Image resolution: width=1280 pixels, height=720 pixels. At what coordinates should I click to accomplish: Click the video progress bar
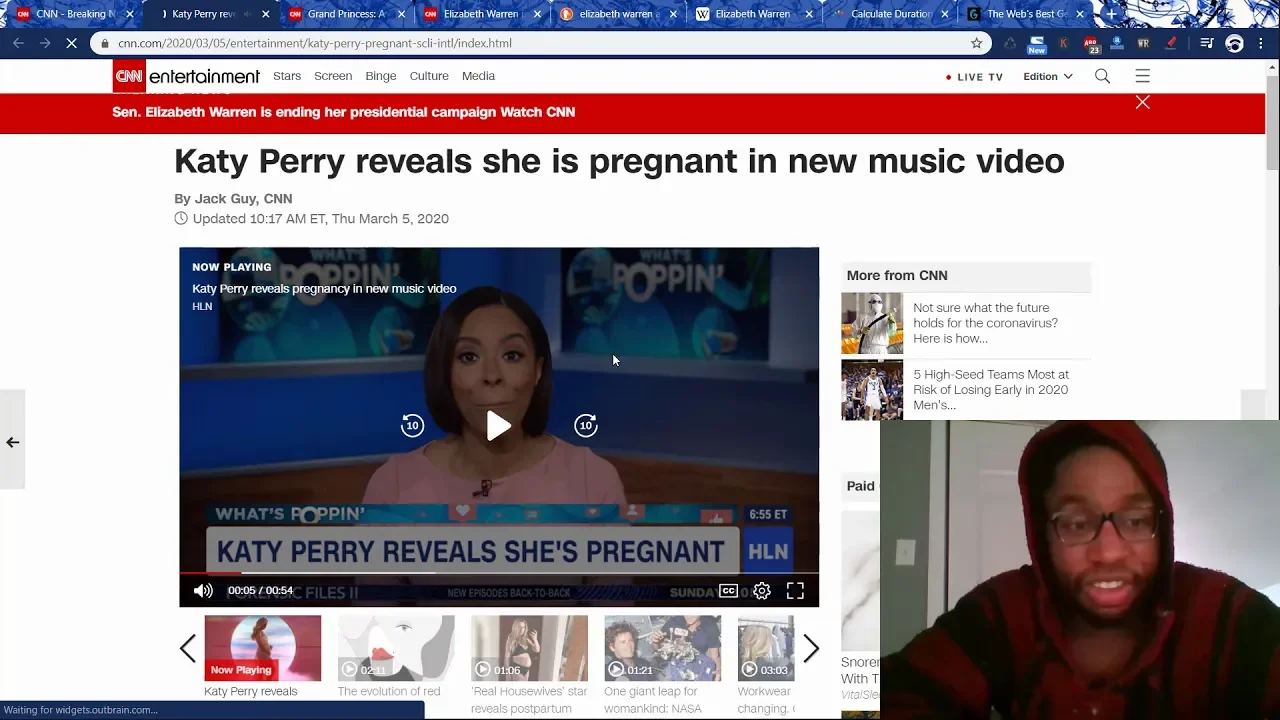[x=499, y=573]
